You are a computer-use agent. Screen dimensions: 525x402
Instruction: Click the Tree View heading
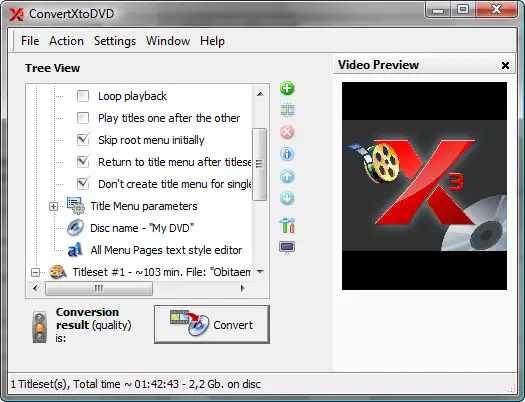pyautogui.click(x=53, y=68)
